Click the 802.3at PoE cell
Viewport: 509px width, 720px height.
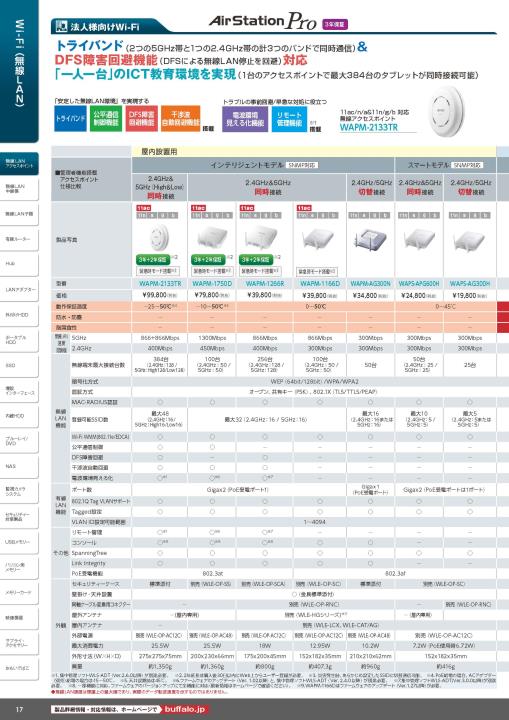(x=212, y=574)
